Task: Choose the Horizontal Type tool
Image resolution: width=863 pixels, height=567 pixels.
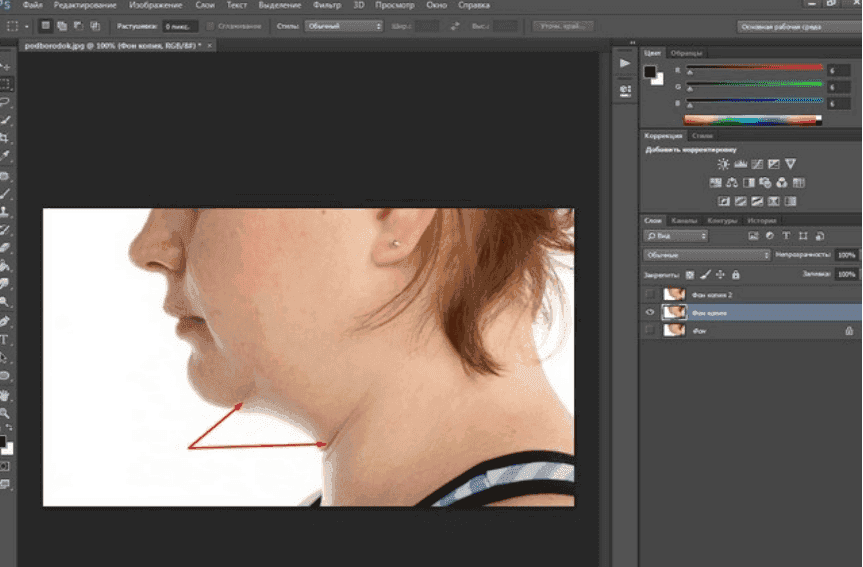Action: [6, 339]
